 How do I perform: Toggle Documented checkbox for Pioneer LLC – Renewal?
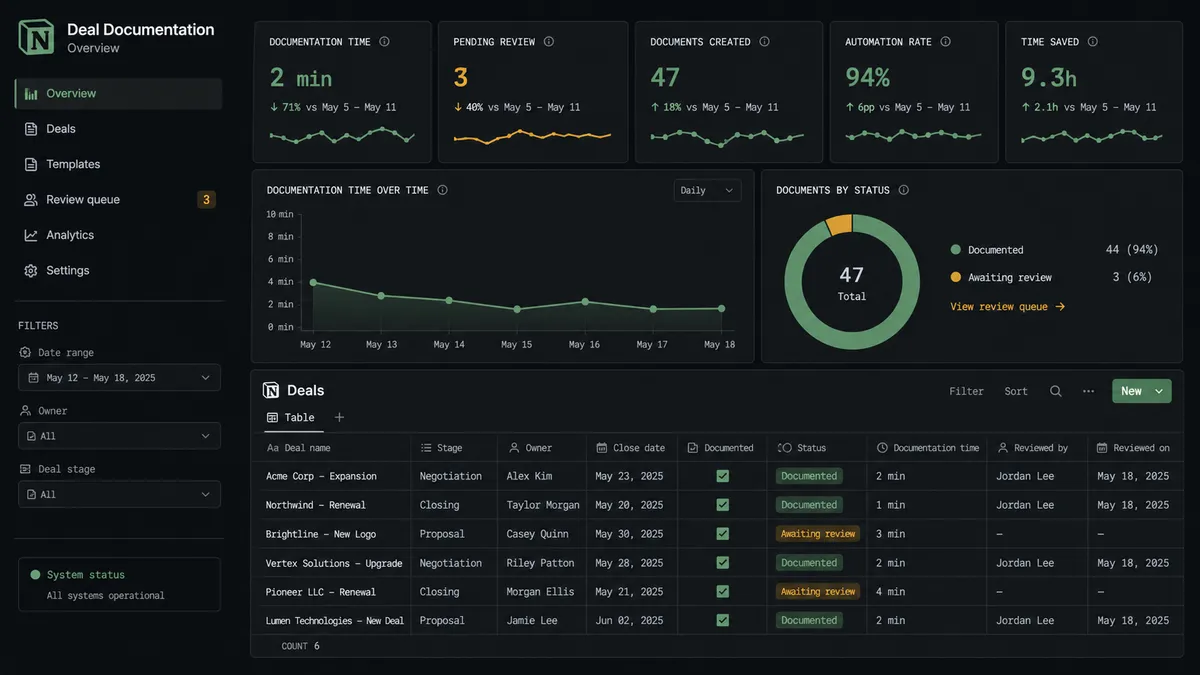click(x=722, y=592)
